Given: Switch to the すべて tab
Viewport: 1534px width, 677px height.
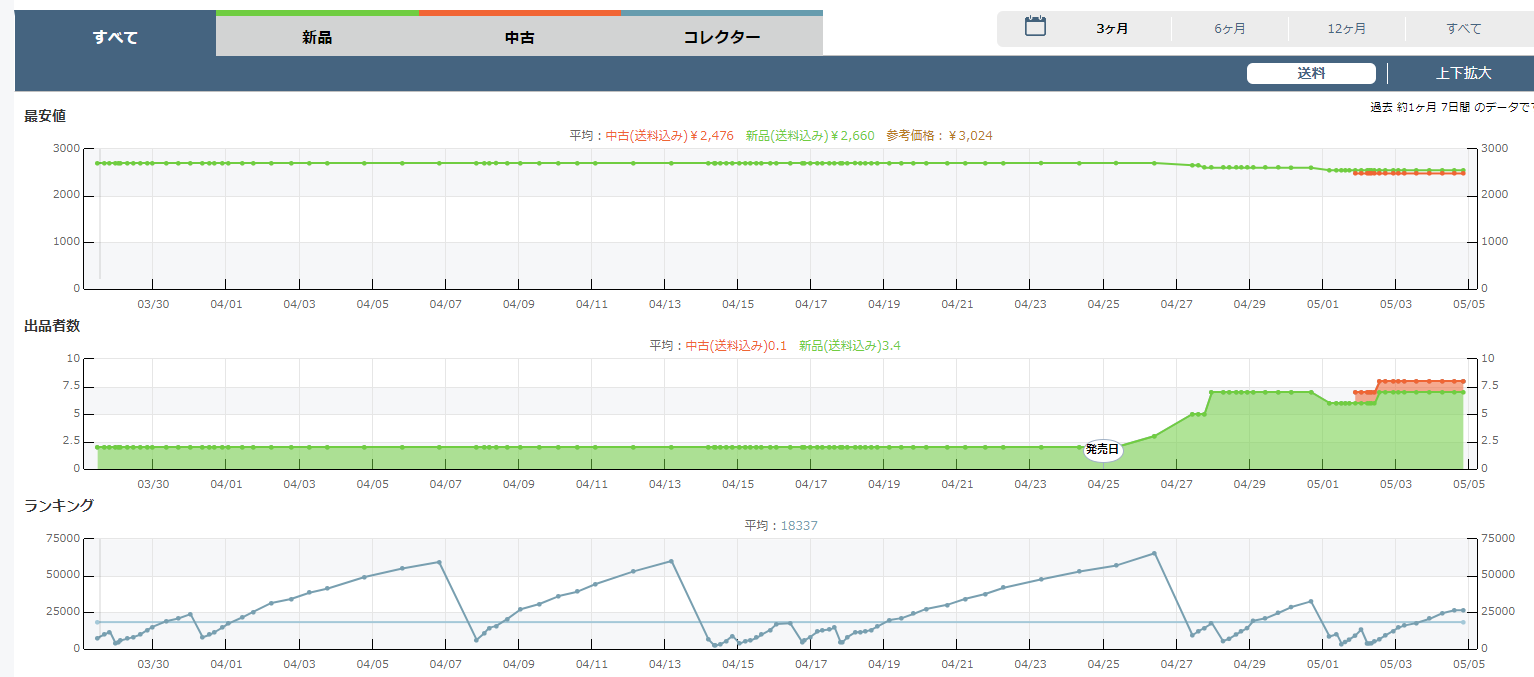Looking at the screenshot, I should (x=115, y=38).
